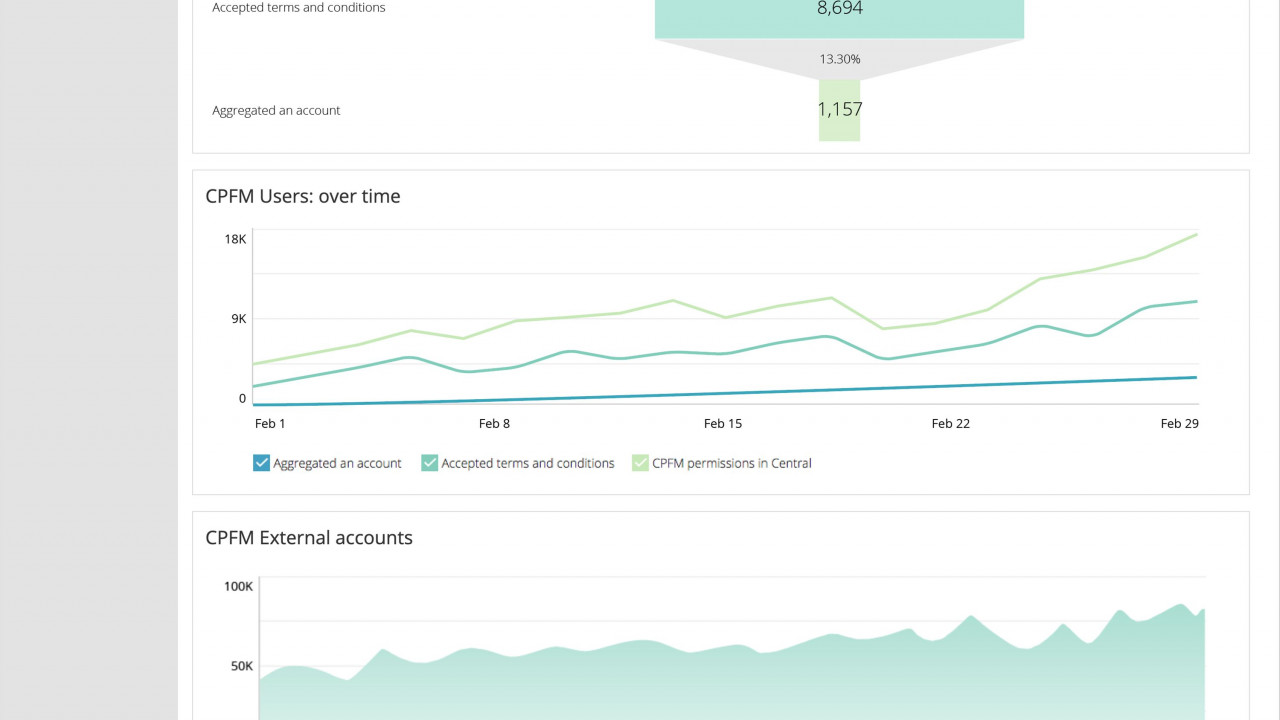1280x720 pixels.
Task: Click the CPFM External accounts heading
Action: 309,538
